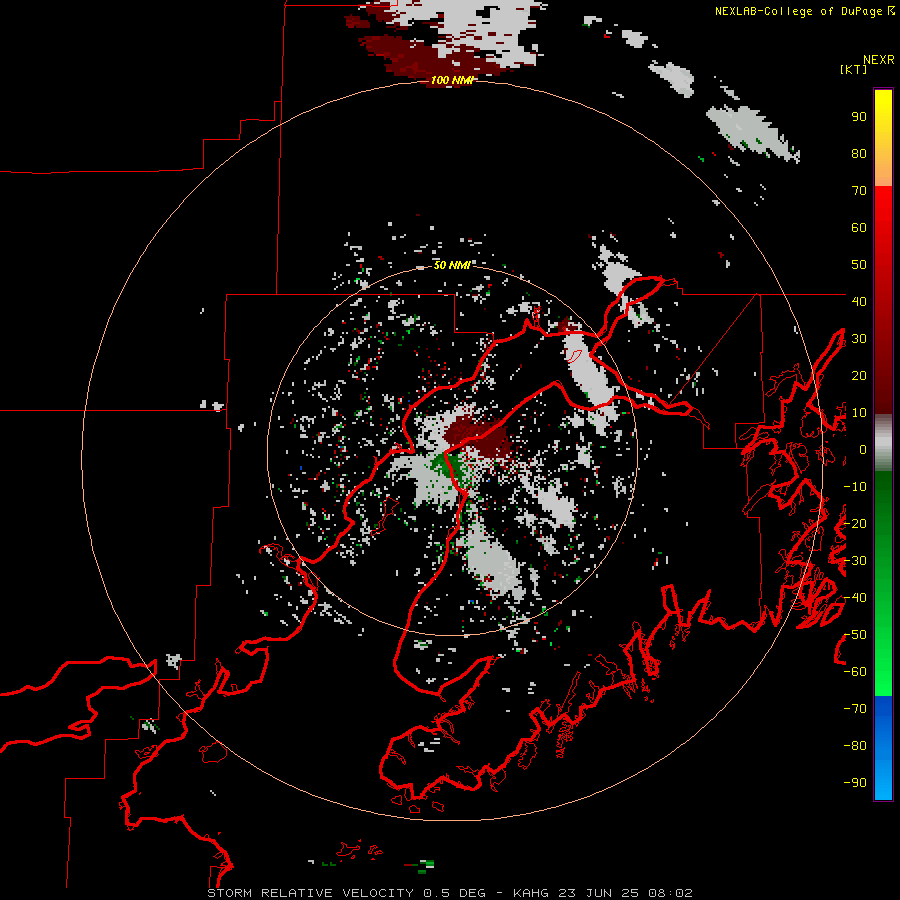Image resolution: width=900 pixels, height=900 pixels.
Task: Click the -70 scale label
Action: [x=855, y=709]
